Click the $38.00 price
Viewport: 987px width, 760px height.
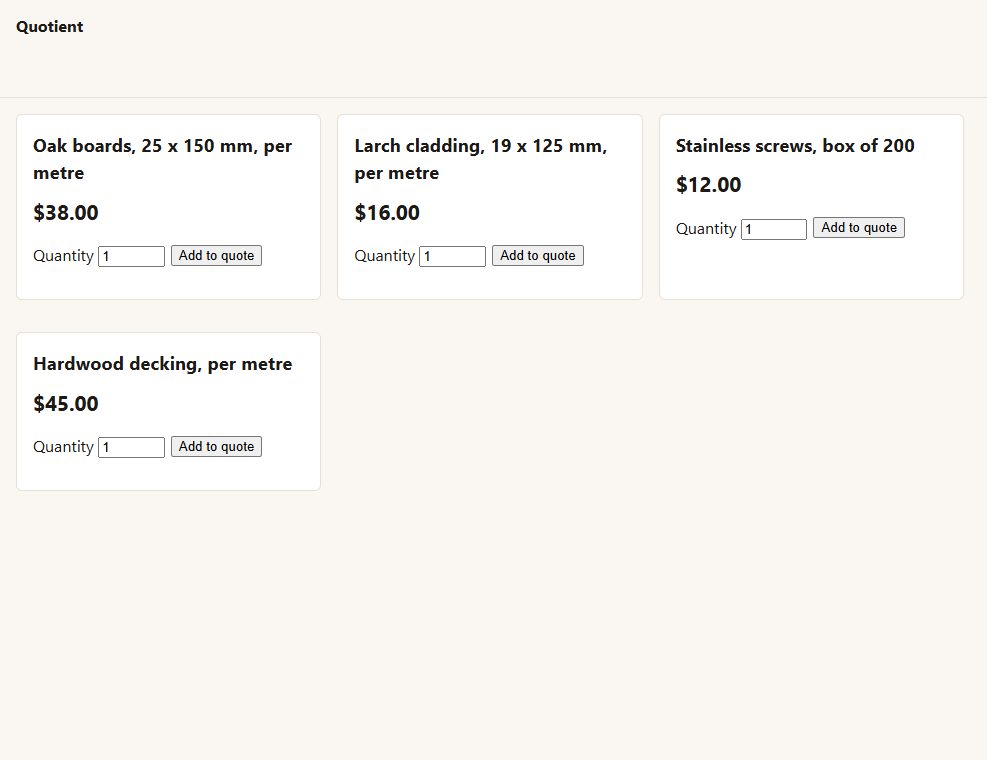66,213
